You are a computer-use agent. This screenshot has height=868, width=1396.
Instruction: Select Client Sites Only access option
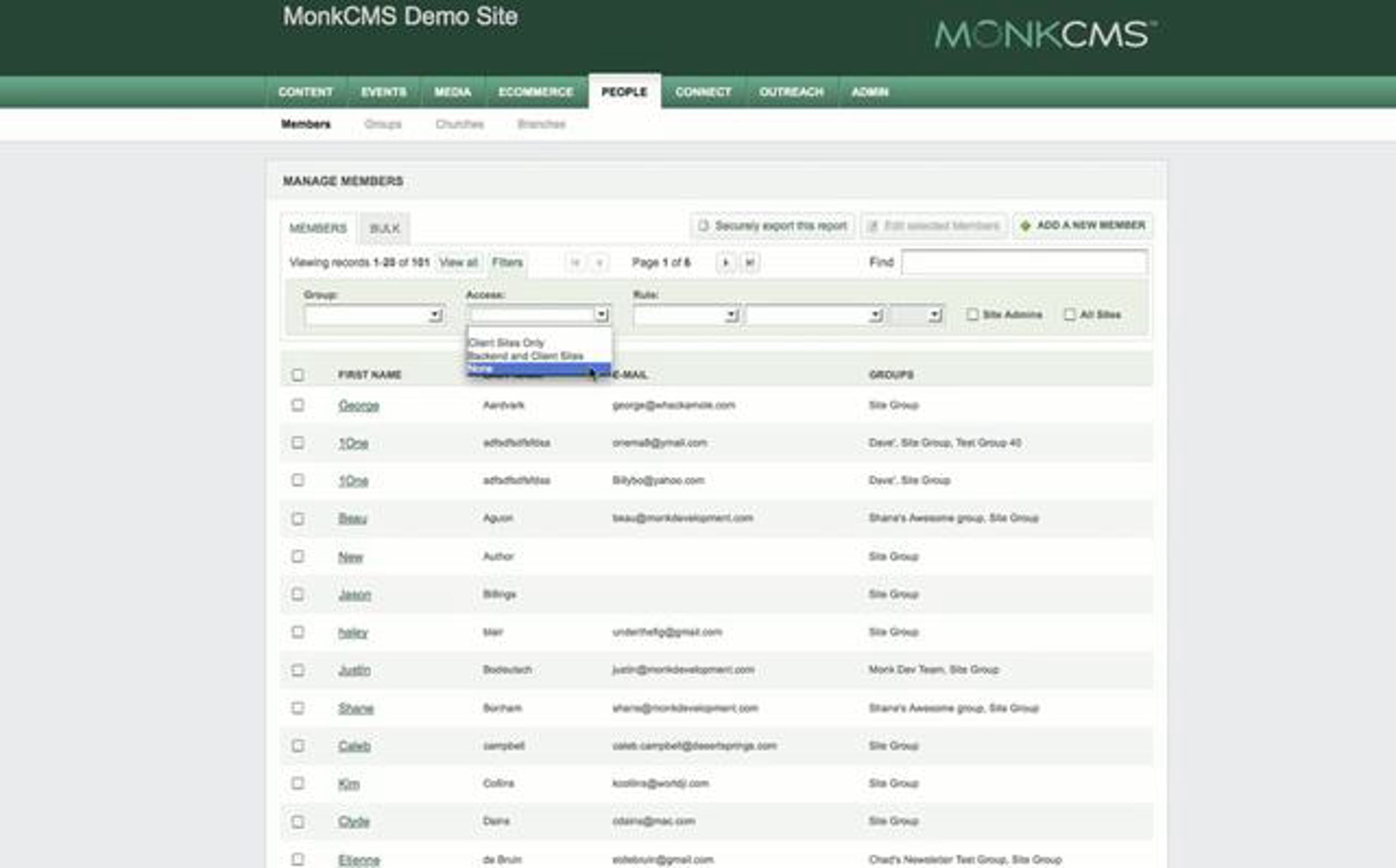pos(507,343)
